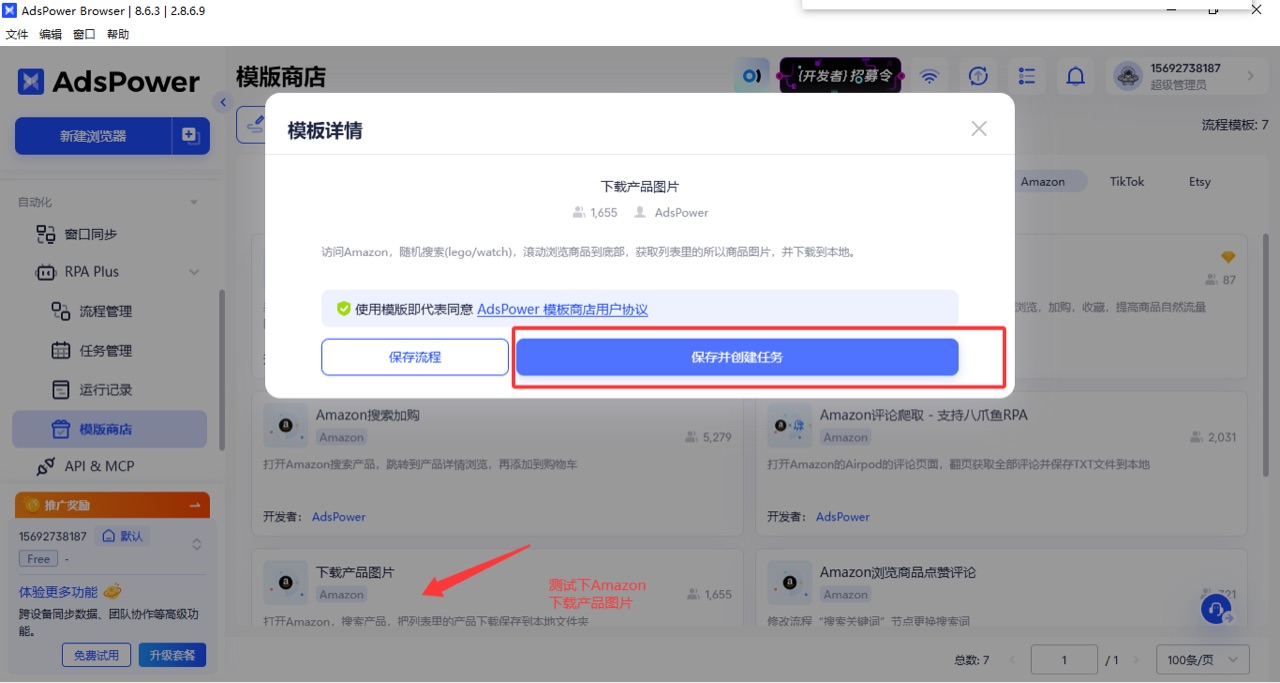Expand the account switcher arrows in sidebar
1280x683 pixels.
[197, 545]
